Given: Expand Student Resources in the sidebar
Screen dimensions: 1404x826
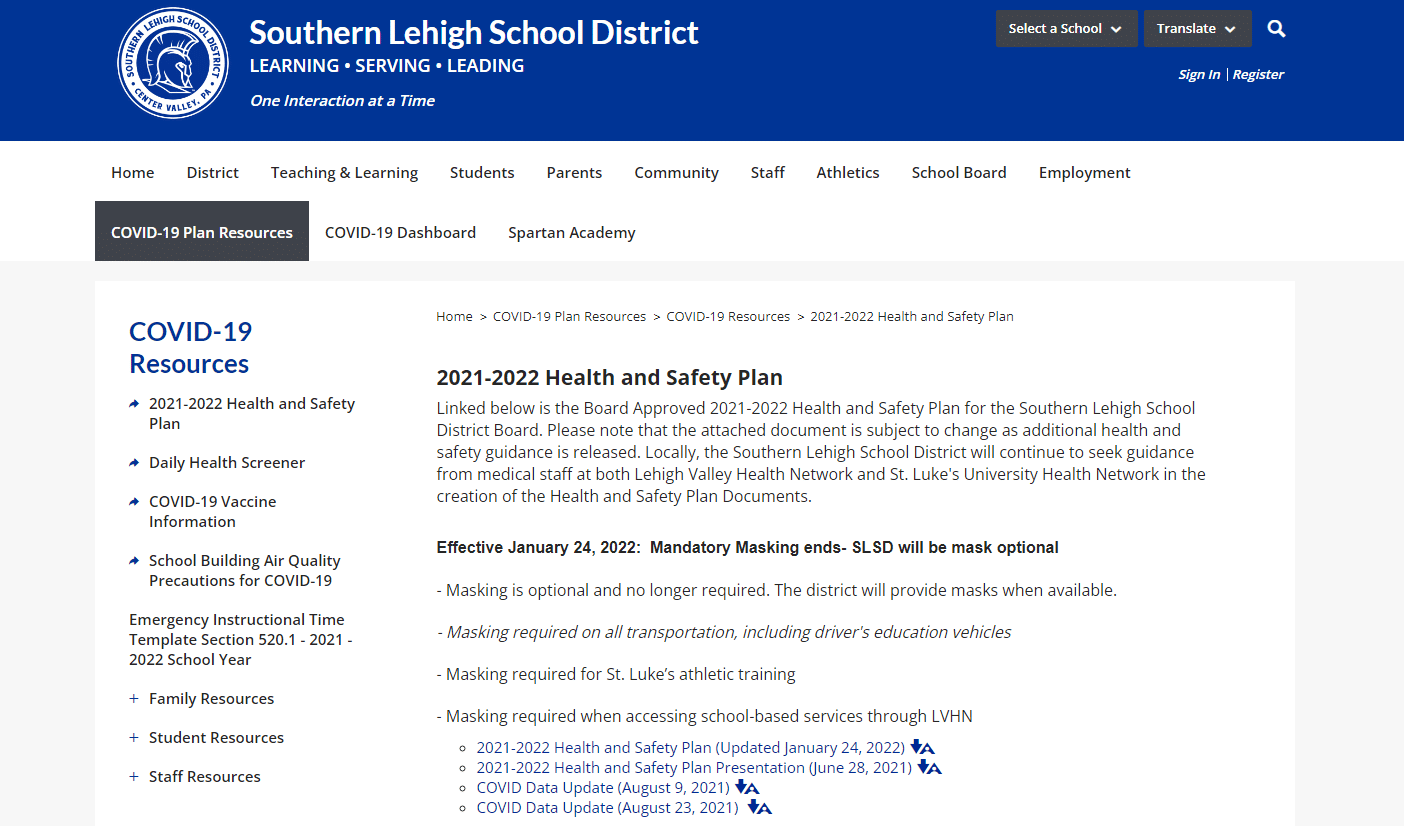Looking at the screenshot, I should [x=133, y=737].
